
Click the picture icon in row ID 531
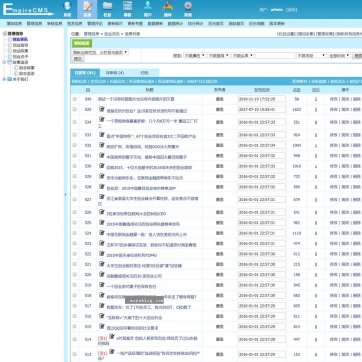coord(102,155)
